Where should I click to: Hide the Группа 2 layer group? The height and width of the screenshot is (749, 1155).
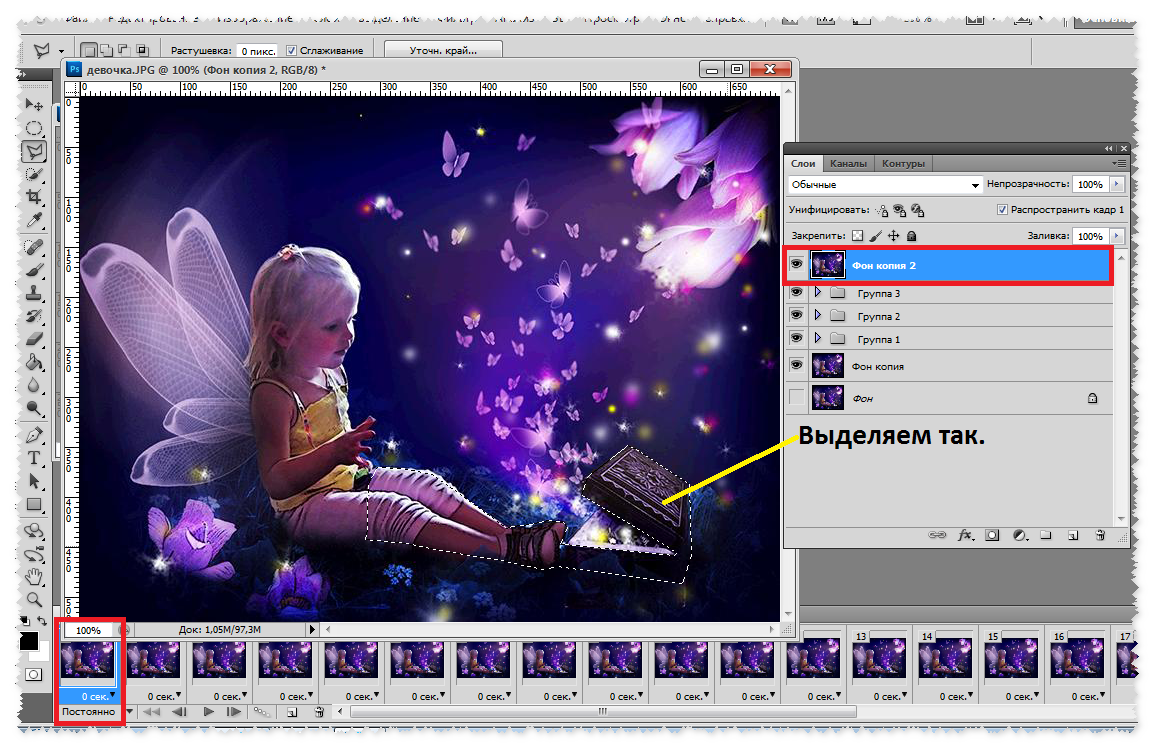[796, 315]
